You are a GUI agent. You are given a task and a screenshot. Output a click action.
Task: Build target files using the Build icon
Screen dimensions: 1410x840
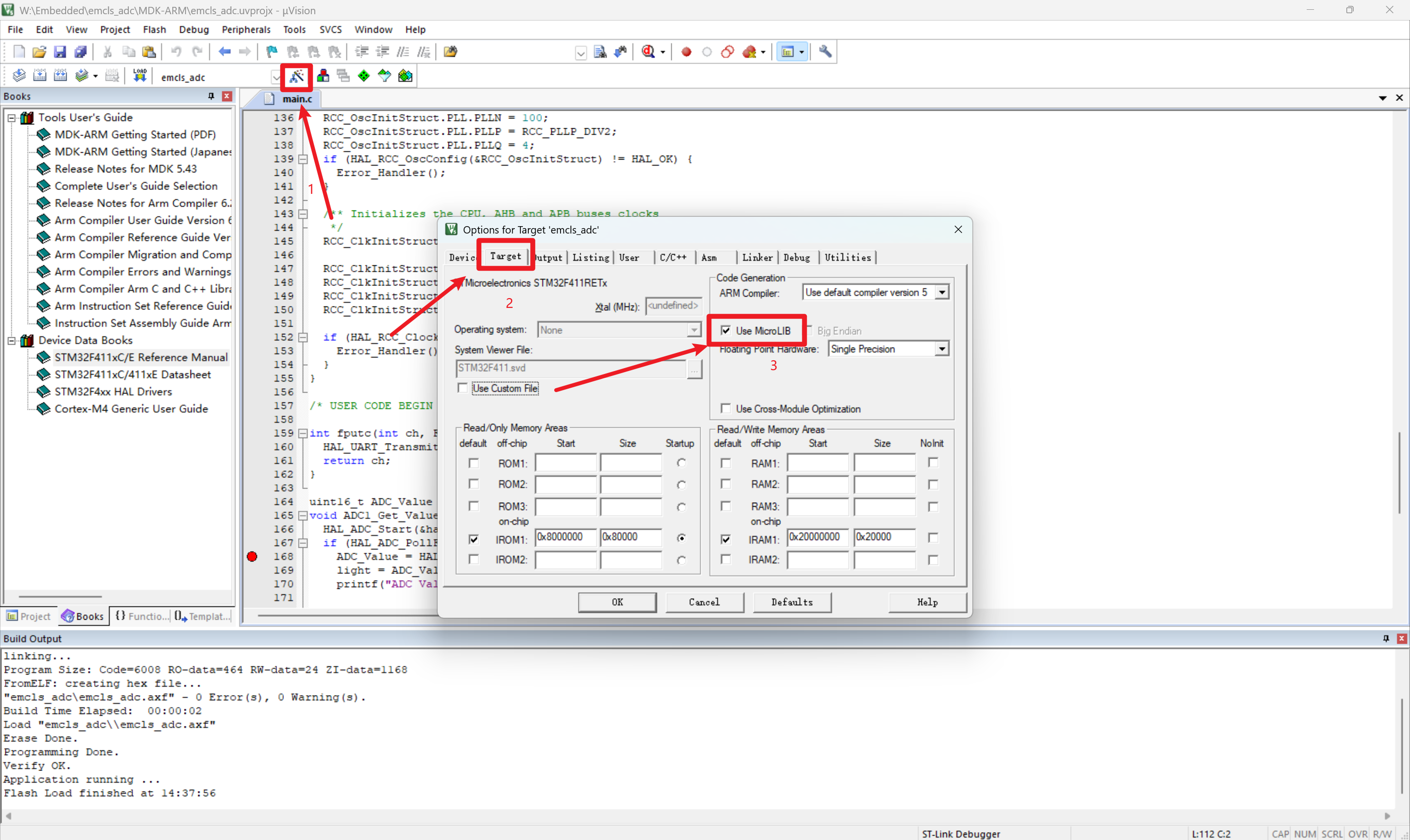click(40, 76)
